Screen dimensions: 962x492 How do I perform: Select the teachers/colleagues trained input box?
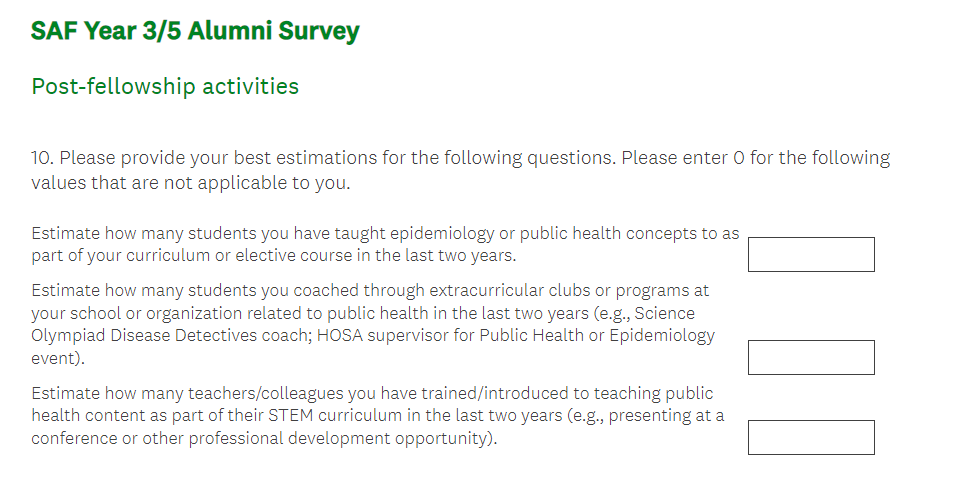(811, 437)
